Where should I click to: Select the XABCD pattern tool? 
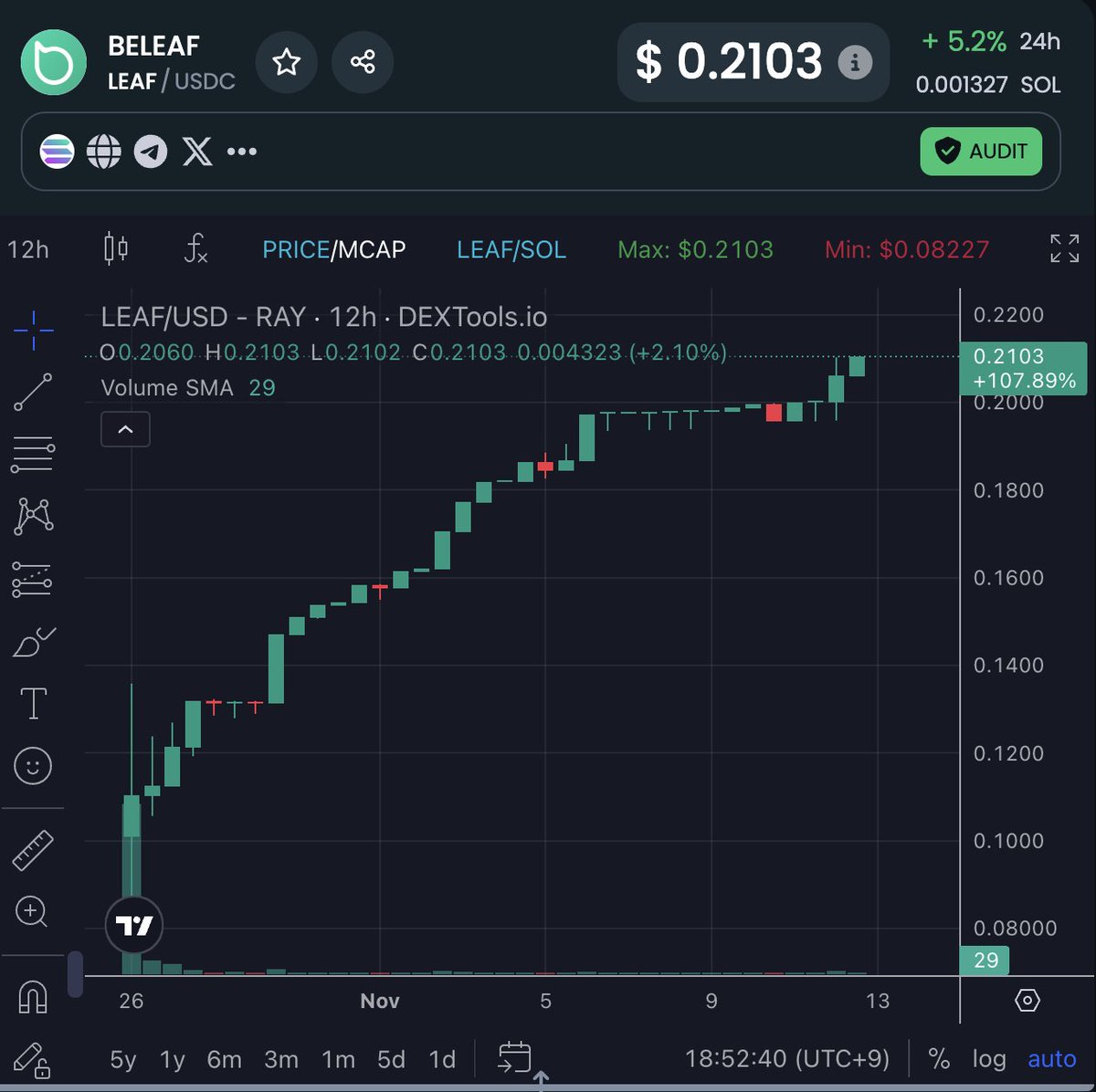[33, 517]
